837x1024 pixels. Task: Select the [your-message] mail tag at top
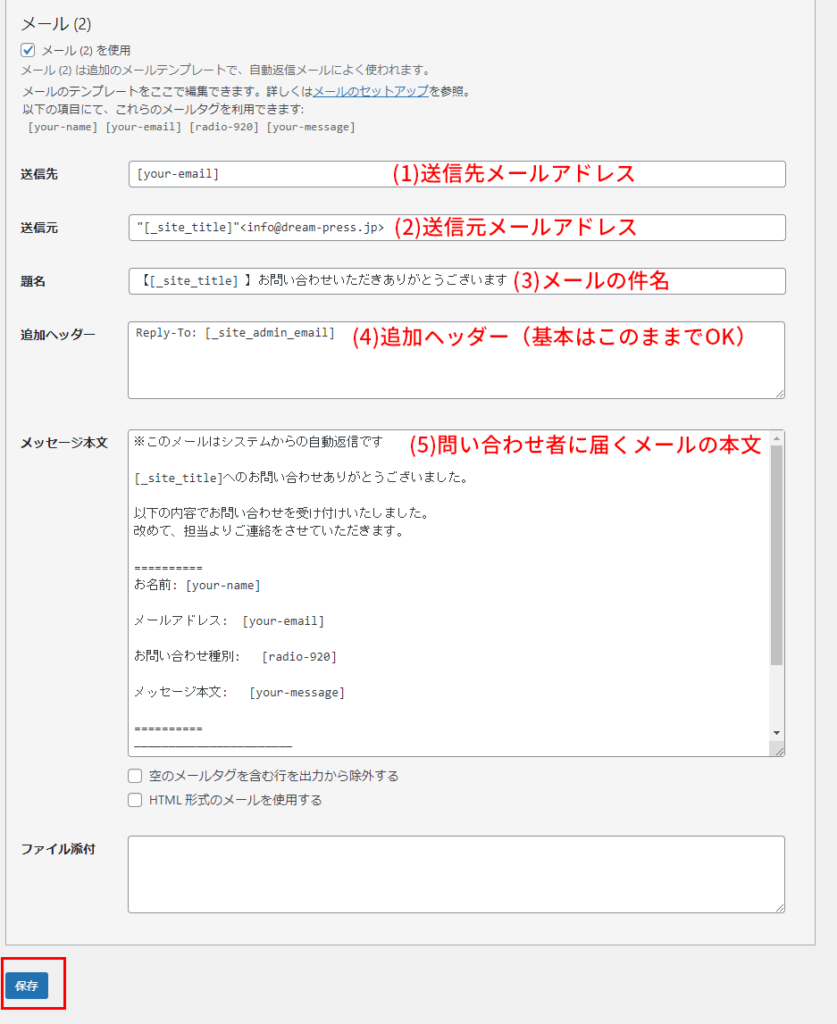311,127
